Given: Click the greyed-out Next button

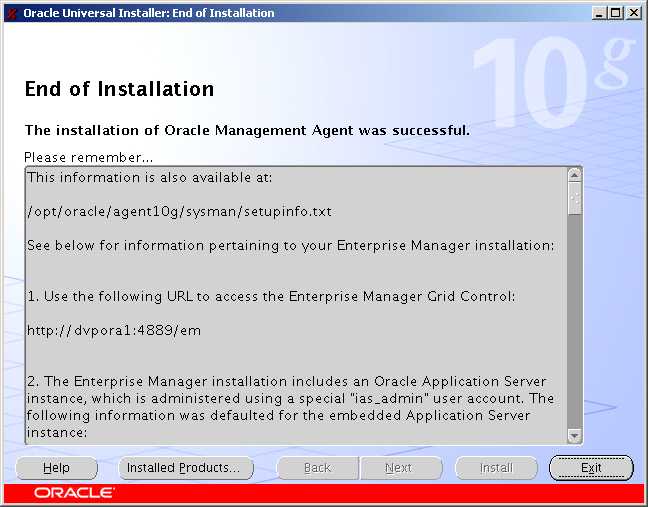Looking at the screenshot, I should (x=398, y=468).
